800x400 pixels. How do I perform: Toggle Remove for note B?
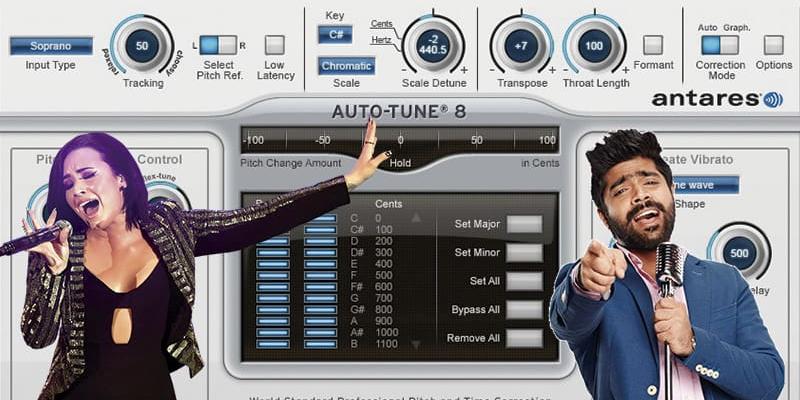tap(320, 344)
